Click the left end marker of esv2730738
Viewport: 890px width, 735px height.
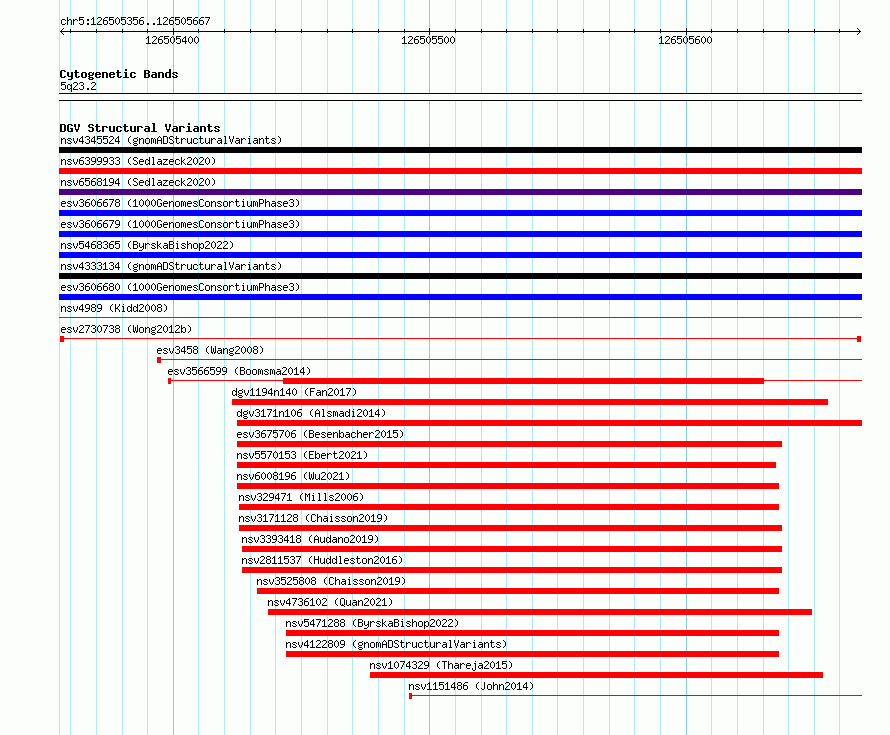tap(62, 339)
